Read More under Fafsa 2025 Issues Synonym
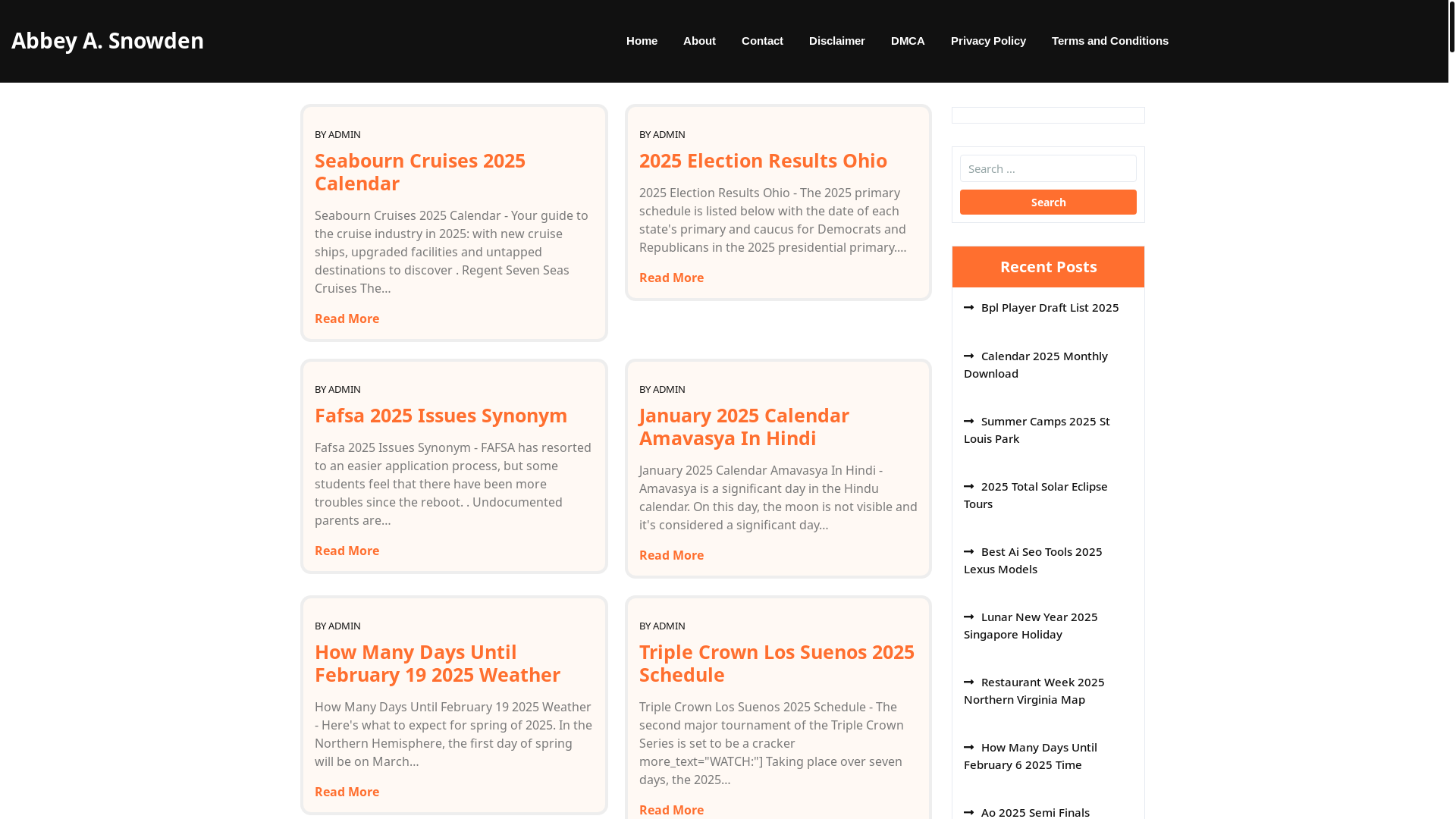Image resolution: width=1456 pixels, height=819 pixels. click(x=347, y=551)
